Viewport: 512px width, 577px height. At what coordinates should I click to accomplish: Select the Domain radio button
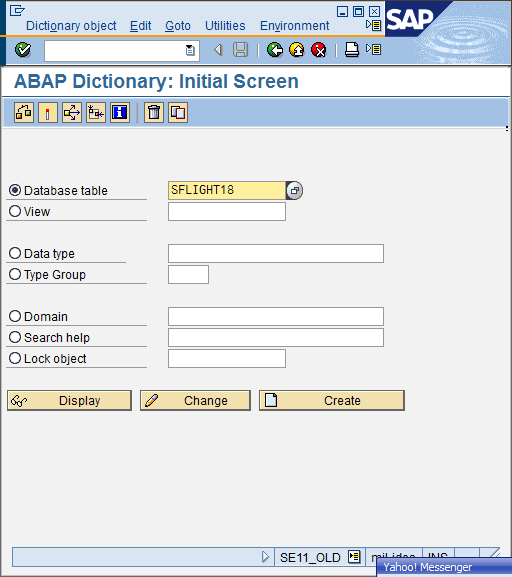[15, 316]
